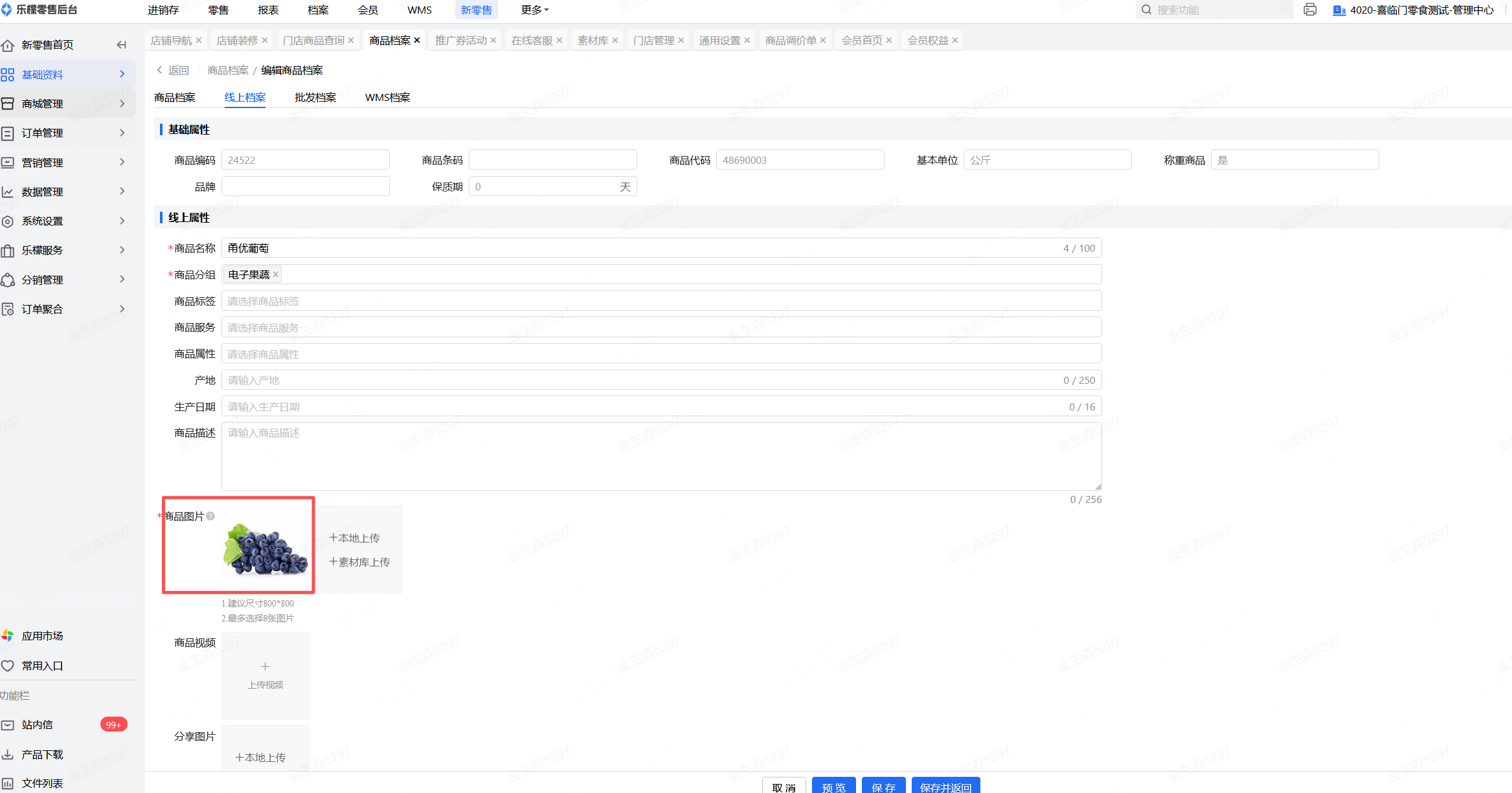The image size is (1512, 793).
Task: Open 产品下载 in the sidebar
Action: pyautogui.click(x=42, y=754)
